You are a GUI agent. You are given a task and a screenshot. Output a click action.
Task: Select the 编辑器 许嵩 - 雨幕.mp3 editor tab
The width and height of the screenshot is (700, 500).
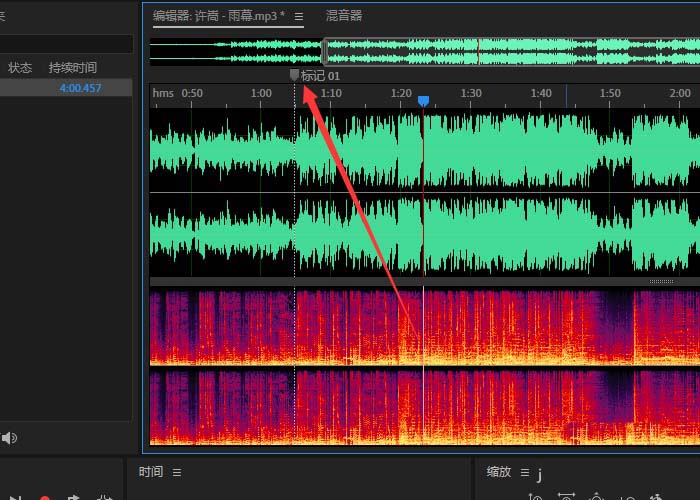coord(217,16)
